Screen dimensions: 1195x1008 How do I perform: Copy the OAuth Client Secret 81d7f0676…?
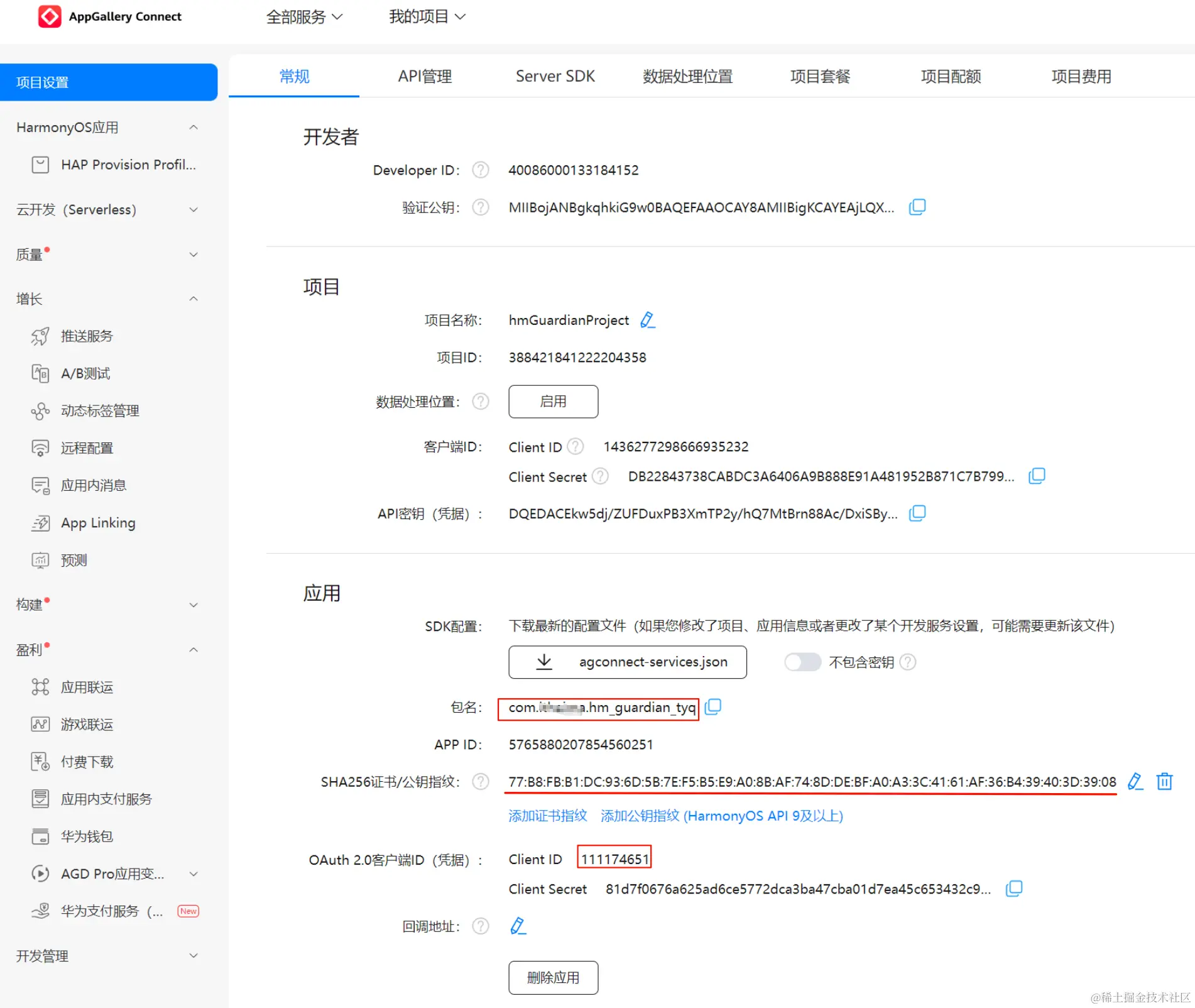point(1014,888)
